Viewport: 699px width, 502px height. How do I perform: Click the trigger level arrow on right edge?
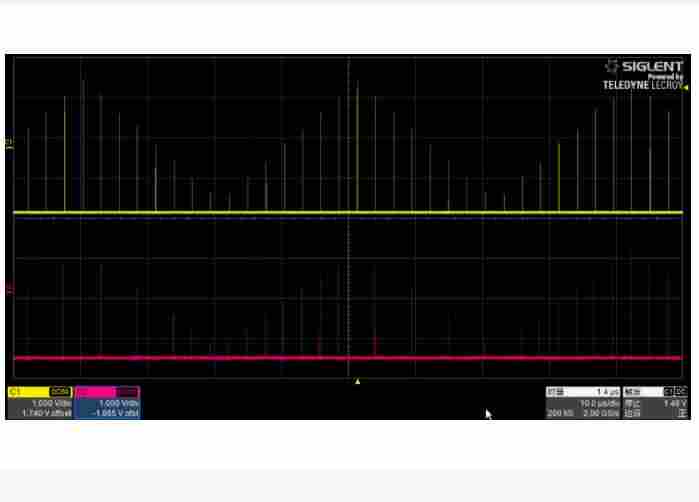(x=686, y=88)
